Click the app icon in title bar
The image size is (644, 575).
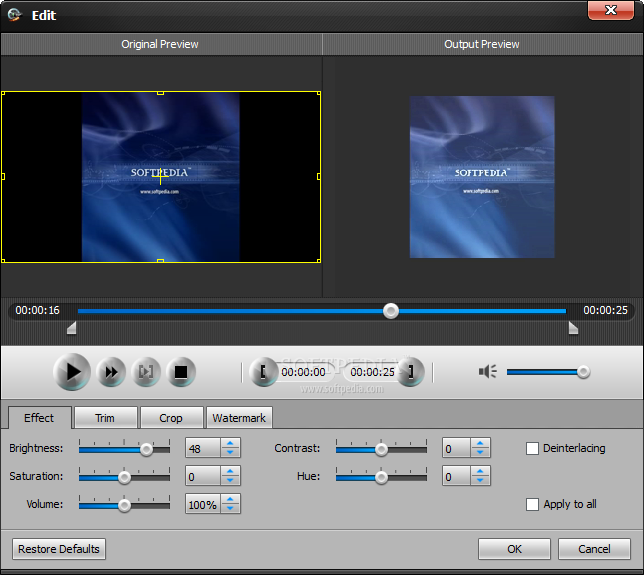tap(14, 15)
